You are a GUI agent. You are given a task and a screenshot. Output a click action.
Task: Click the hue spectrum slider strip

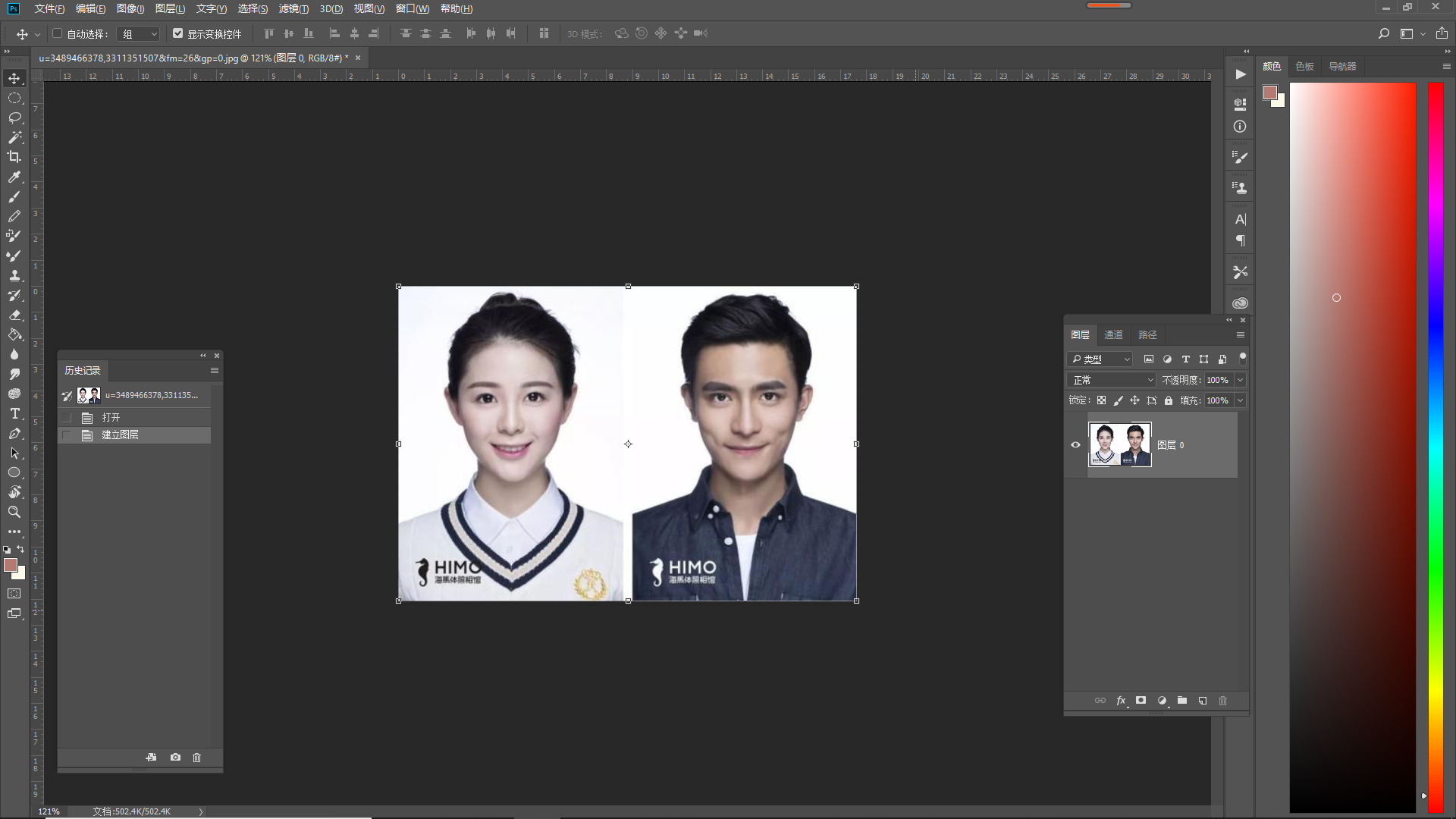tap(1436, 447)
